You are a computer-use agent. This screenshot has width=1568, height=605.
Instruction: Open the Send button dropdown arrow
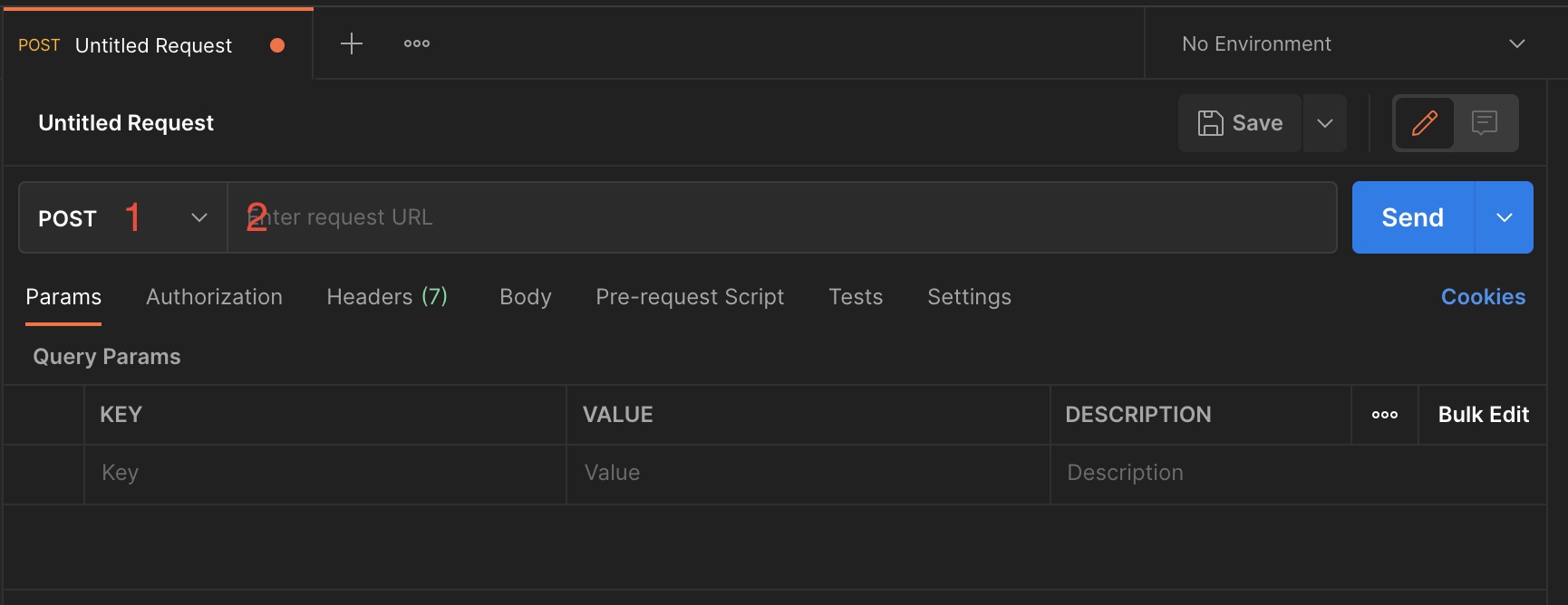coord(1505,217)
